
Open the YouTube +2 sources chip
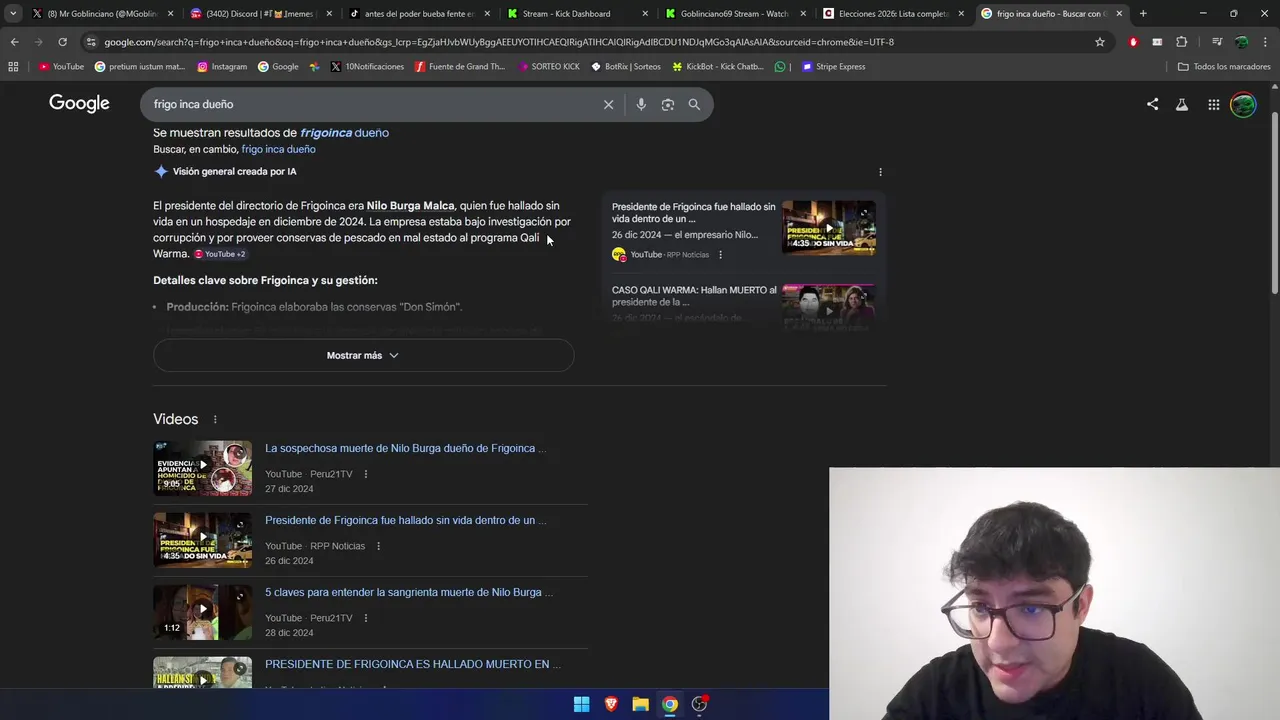tap(219, 254)
